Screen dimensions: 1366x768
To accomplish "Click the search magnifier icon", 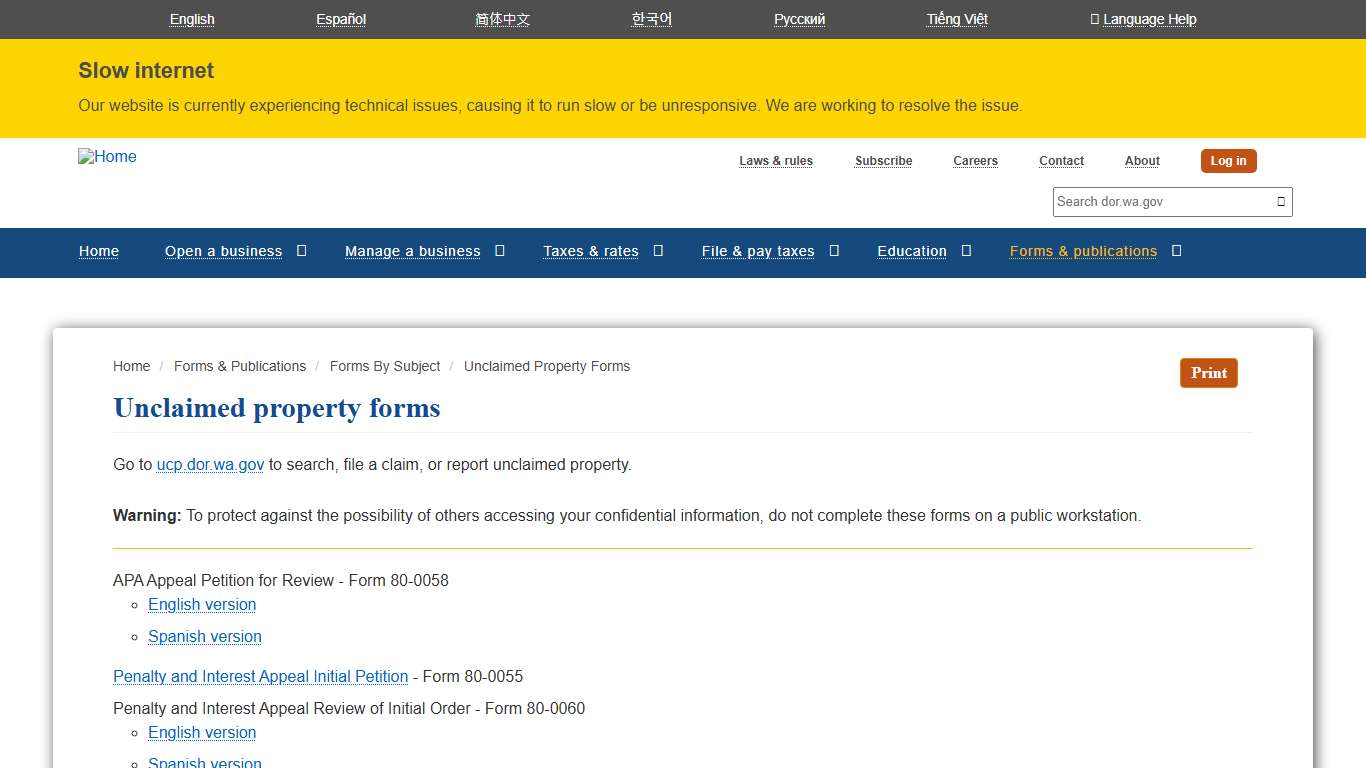I will 1280,201.
